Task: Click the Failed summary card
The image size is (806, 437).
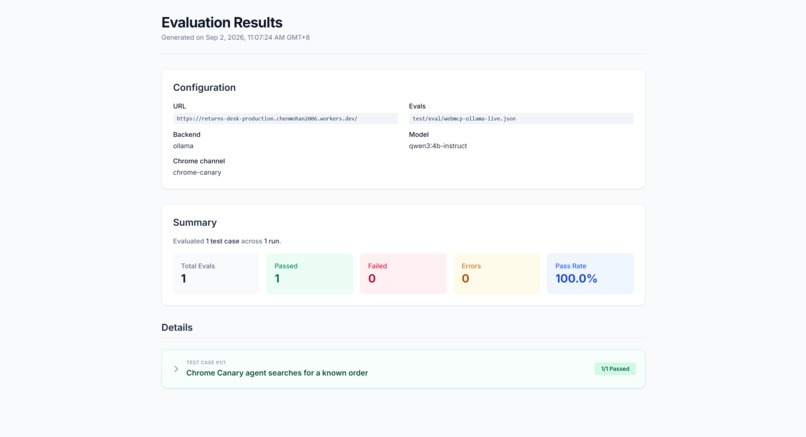Action: pyautogui.click(x=403, y=274)
